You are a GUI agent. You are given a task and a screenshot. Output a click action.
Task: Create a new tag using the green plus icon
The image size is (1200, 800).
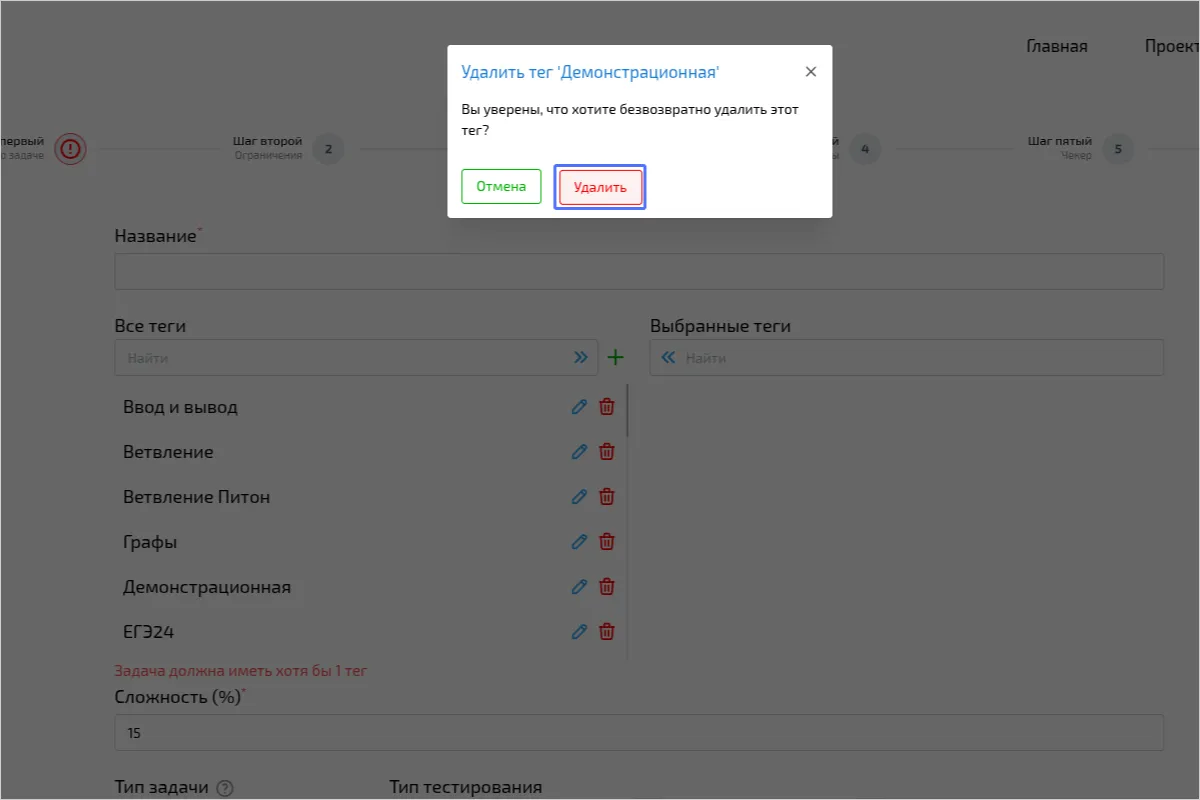pyautogui.click(x=615, y=357)
